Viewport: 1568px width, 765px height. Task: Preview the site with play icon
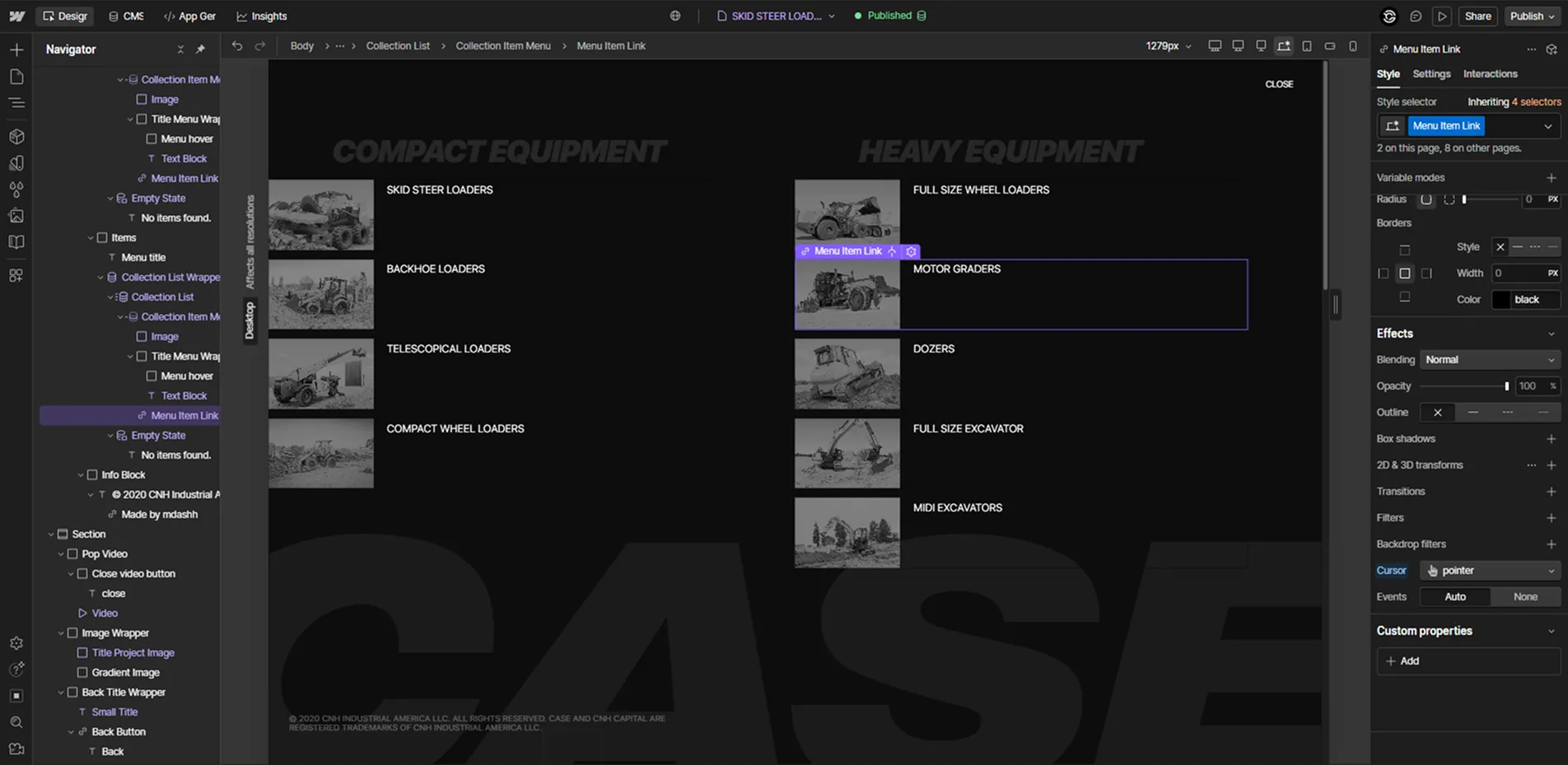click(x=1442, y=16)
